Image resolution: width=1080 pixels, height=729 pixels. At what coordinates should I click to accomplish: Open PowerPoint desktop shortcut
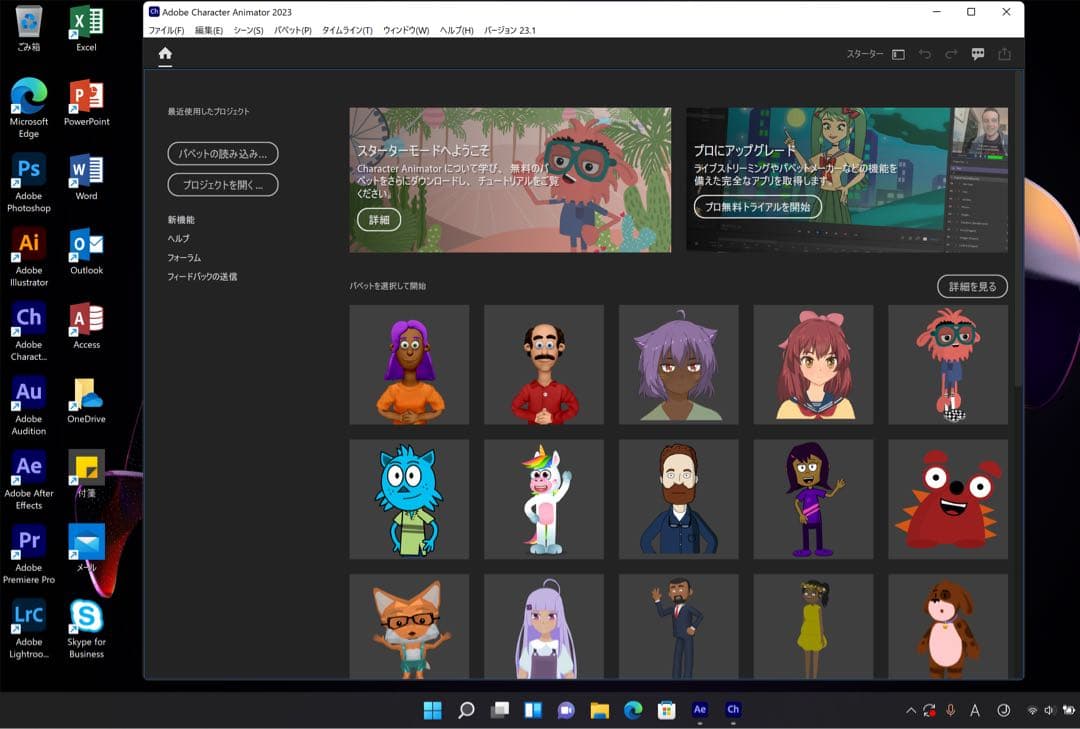coord(86,103)
